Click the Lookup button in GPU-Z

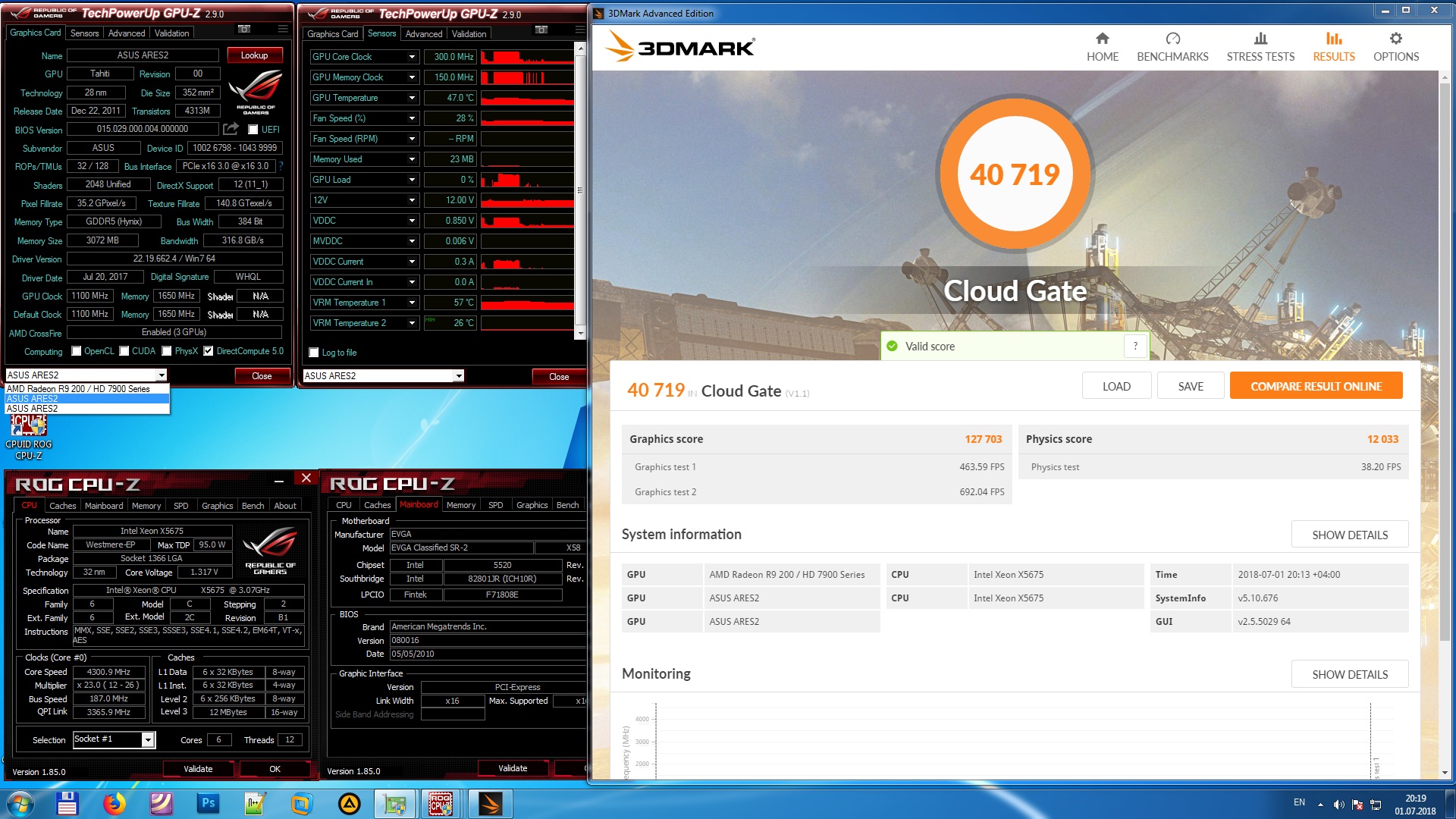(255, 55)
